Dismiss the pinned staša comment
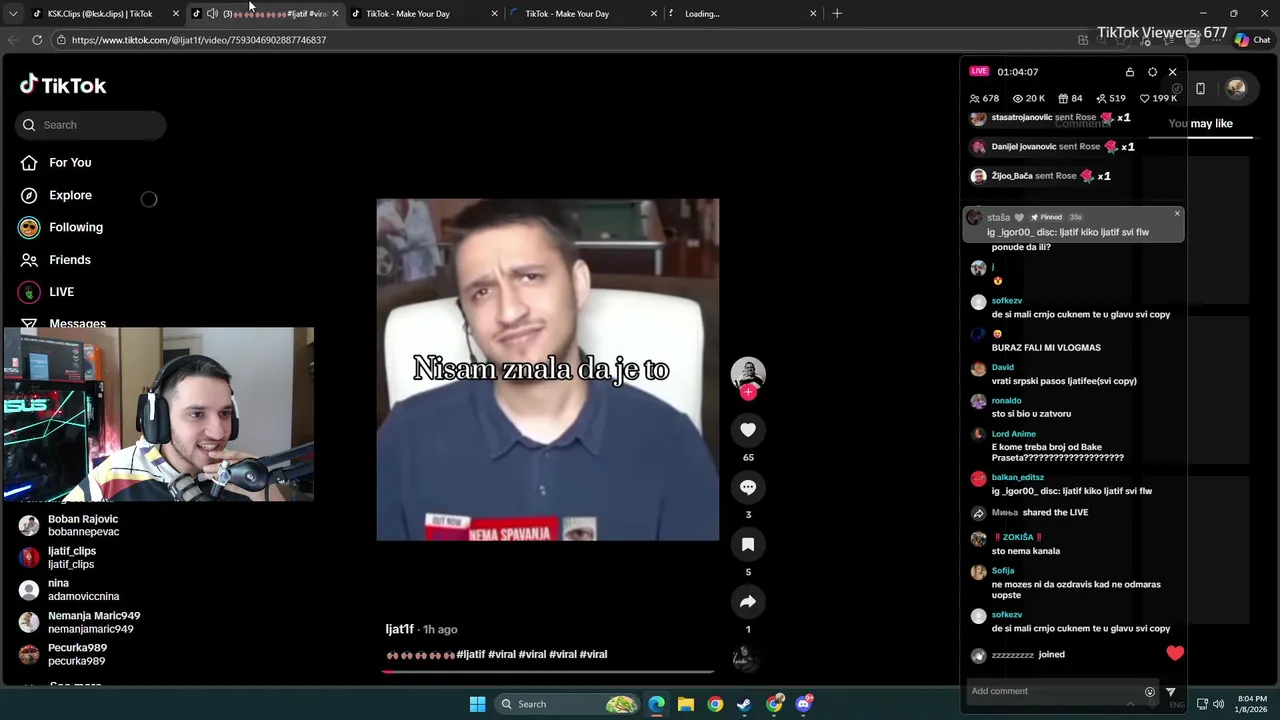 [x=1177, y=213]
